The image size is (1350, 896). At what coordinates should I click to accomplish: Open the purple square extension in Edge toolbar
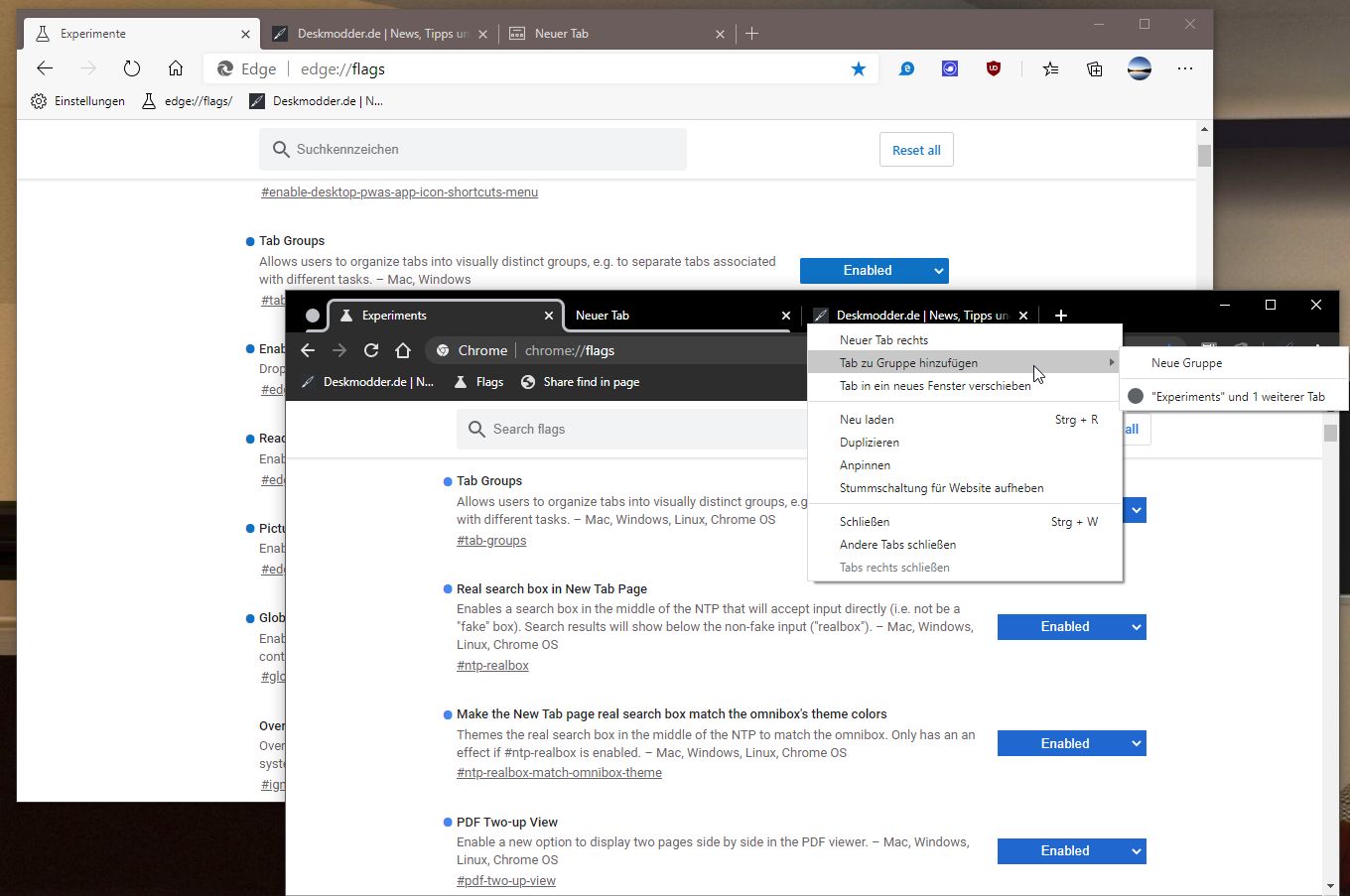tap(950, 68)
